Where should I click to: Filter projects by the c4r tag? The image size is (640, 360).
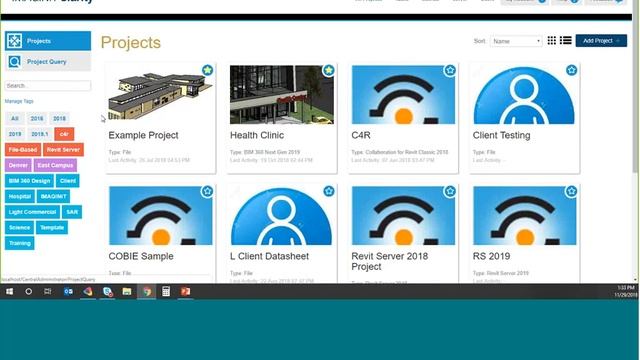64,134
